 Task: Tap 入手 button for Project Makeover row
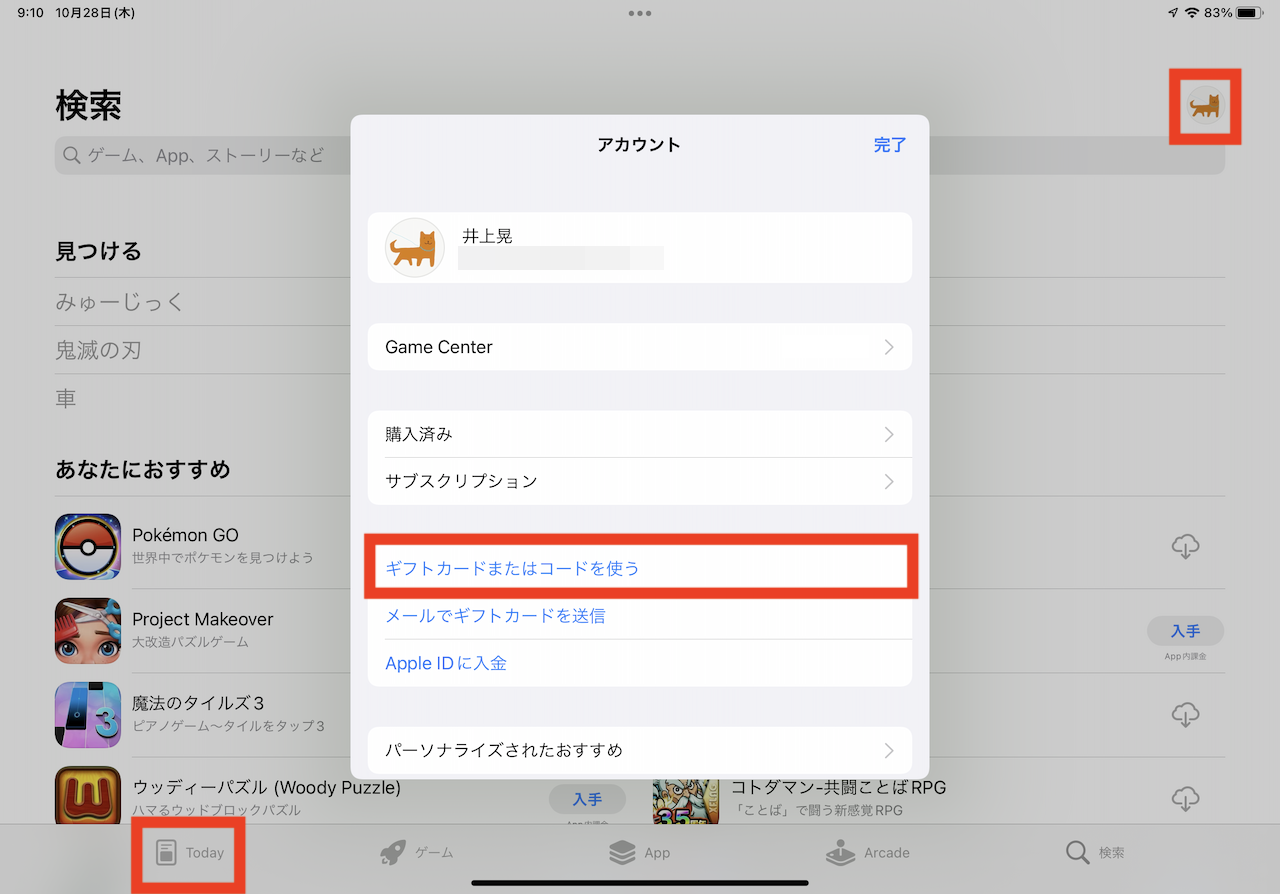[x=1185, y=631]
